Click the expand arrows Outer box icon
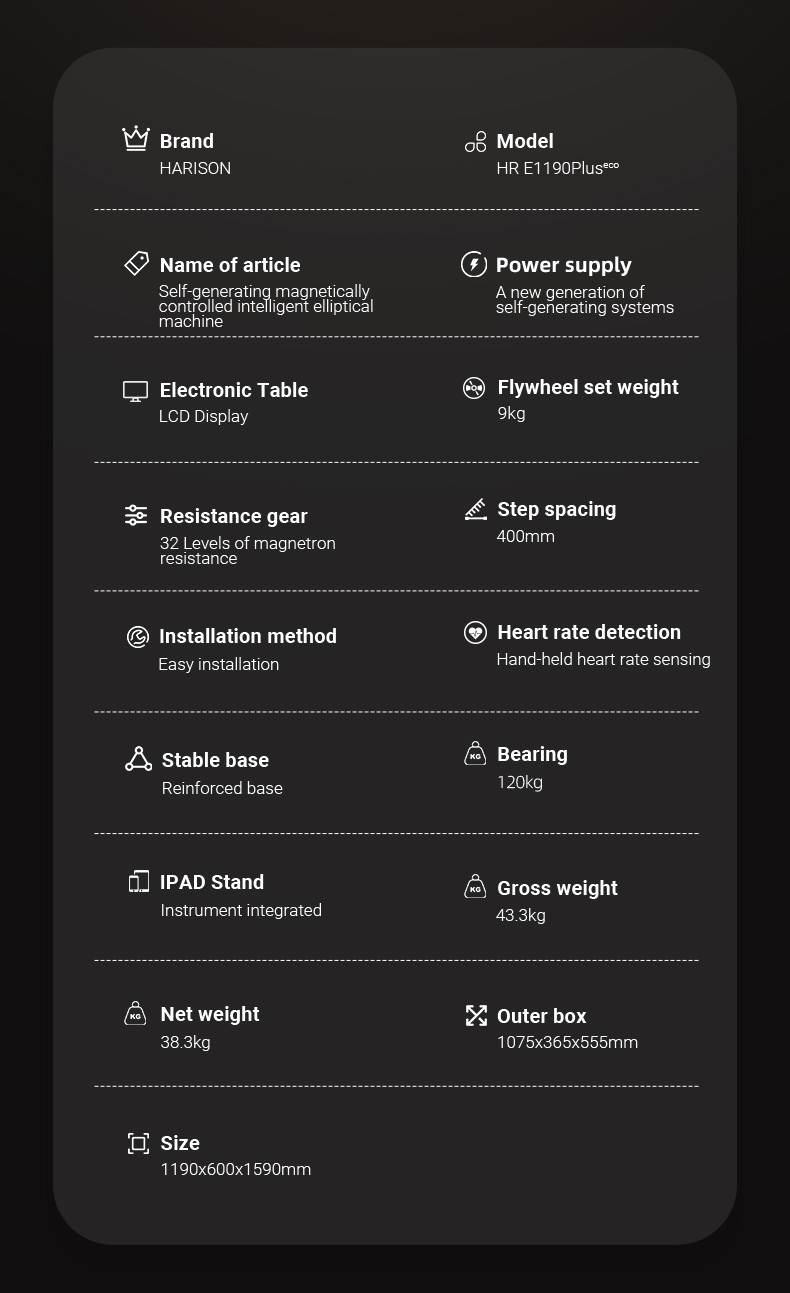This screenshot has height=1293, width=790. click(x=476, y=1016)
